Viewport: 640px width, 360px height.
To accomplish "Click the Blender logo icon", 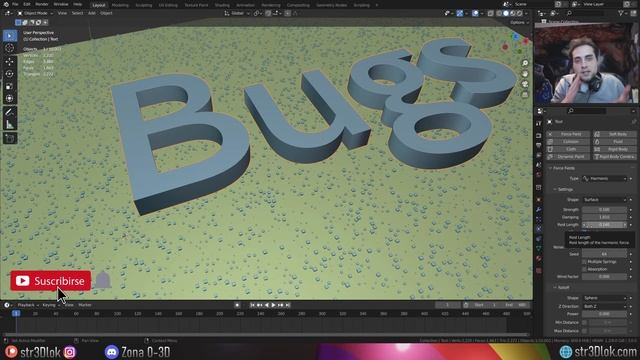I will pyautogui.click(x=6, y=4).
